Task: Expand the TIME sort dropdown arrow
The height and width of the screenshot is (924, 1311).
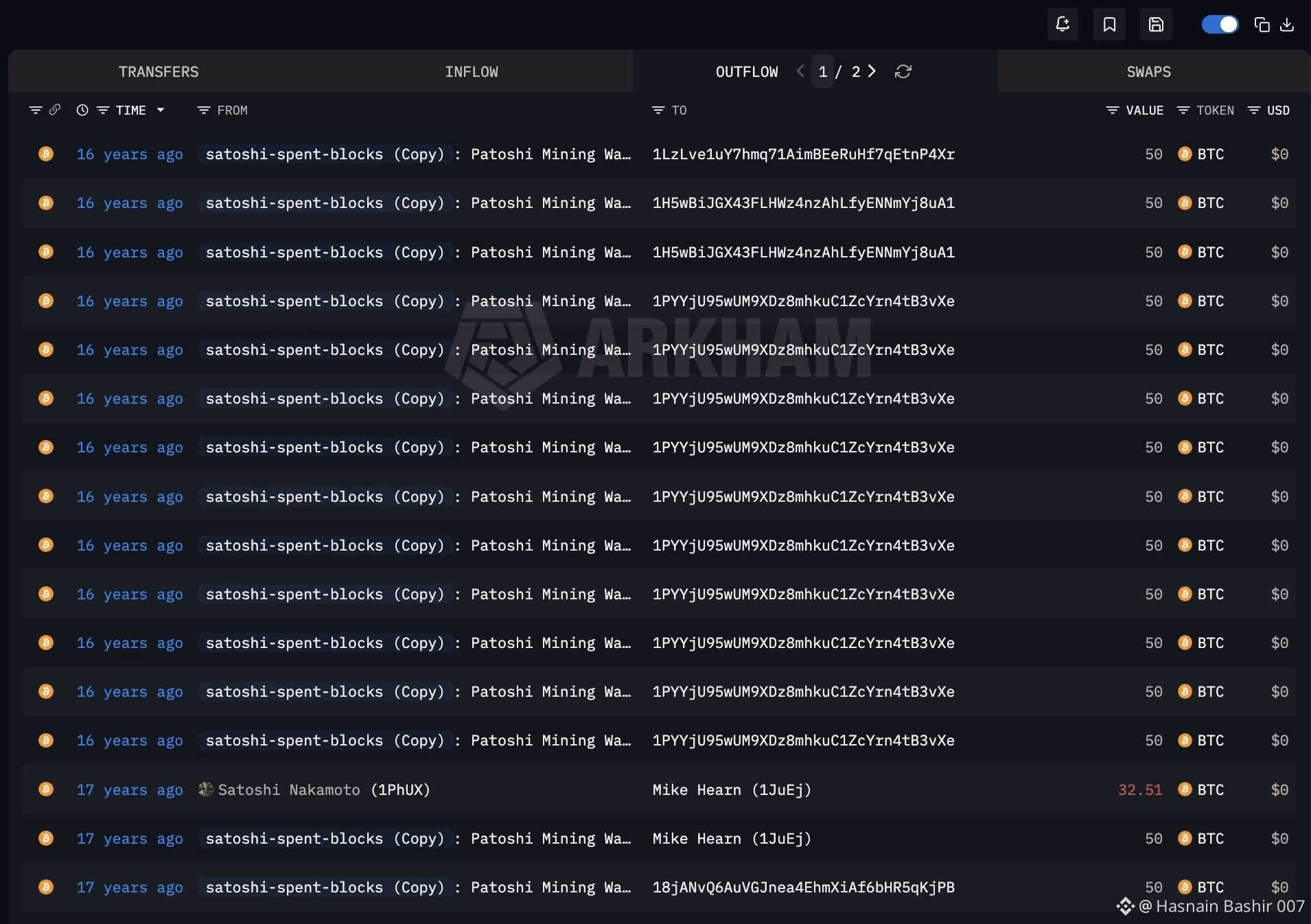Action: coord(161,110)
